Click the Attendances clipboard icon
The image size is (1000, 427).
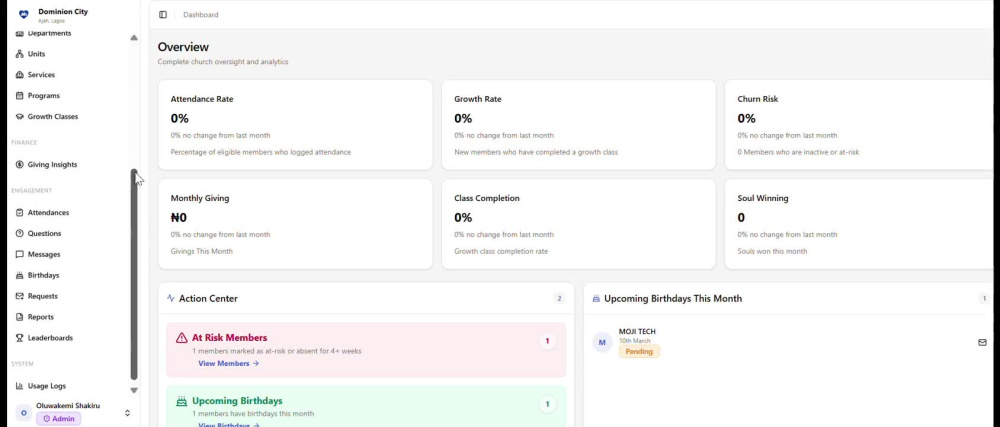point(20,212)
